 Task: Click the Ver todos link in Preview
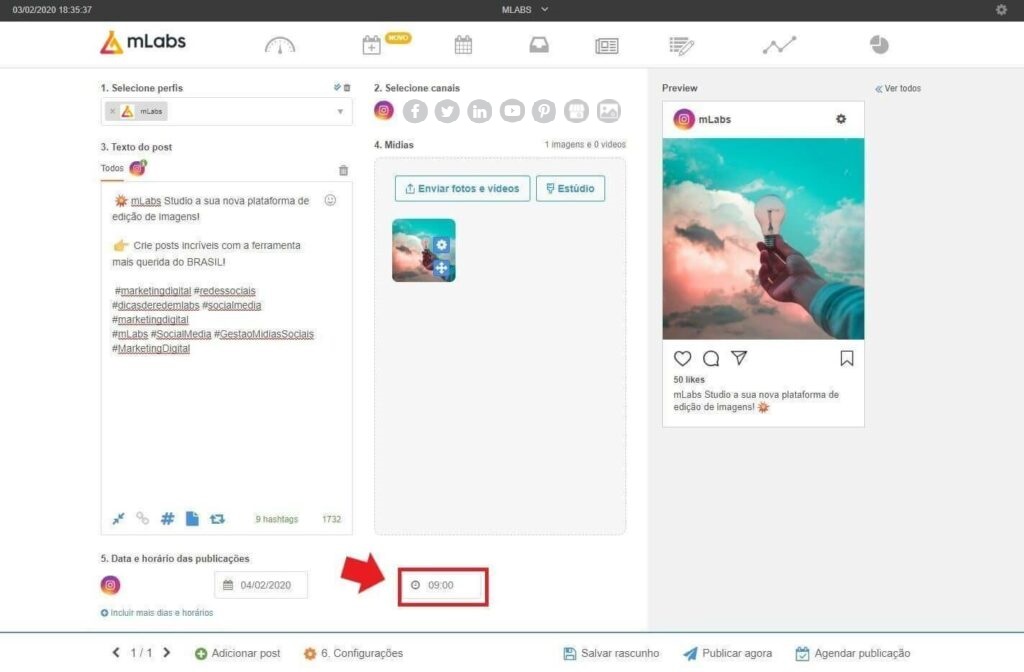click(x=898, y=88)
